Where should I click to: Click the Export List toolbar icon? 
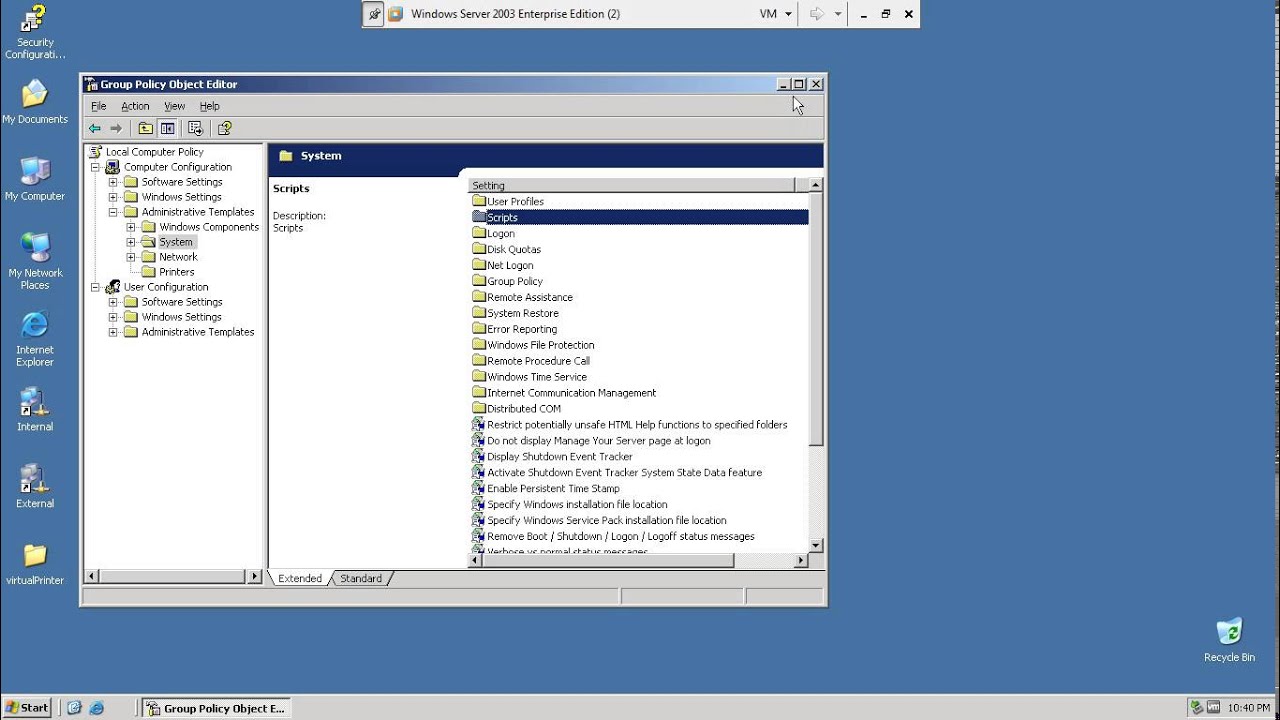click(195, 128)
